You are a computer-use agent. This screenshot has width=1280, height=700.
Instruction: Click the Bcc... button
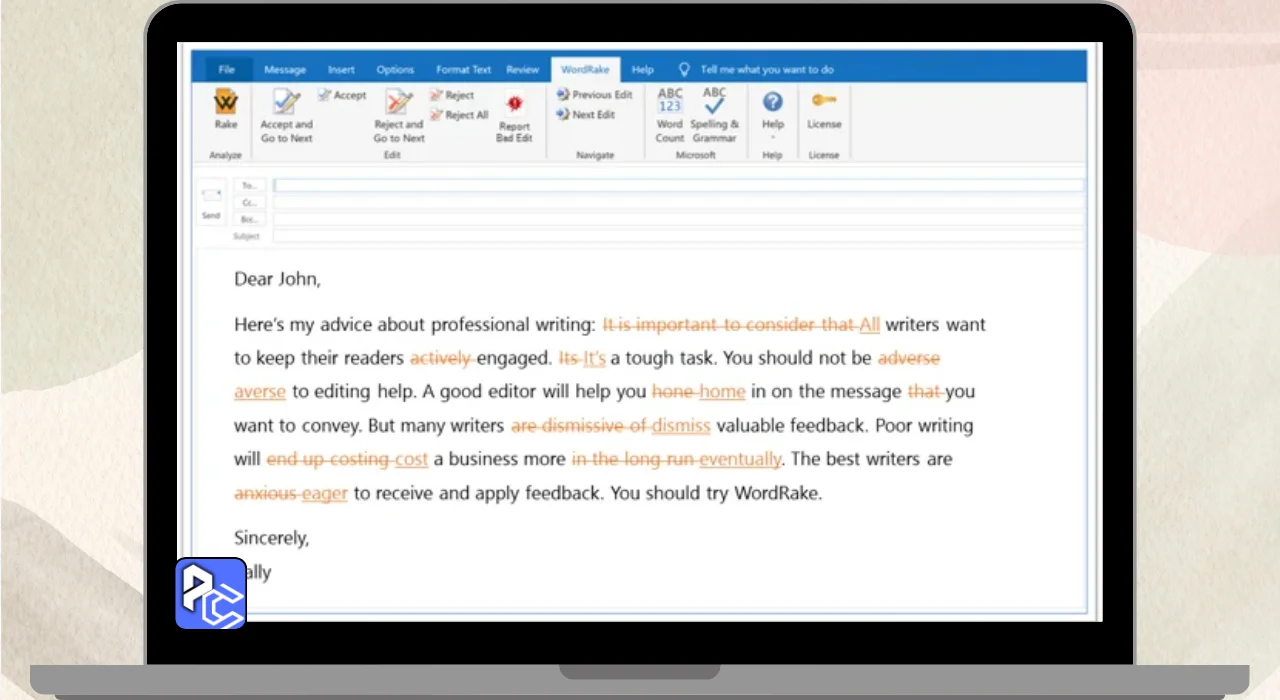tap(249, 219)
